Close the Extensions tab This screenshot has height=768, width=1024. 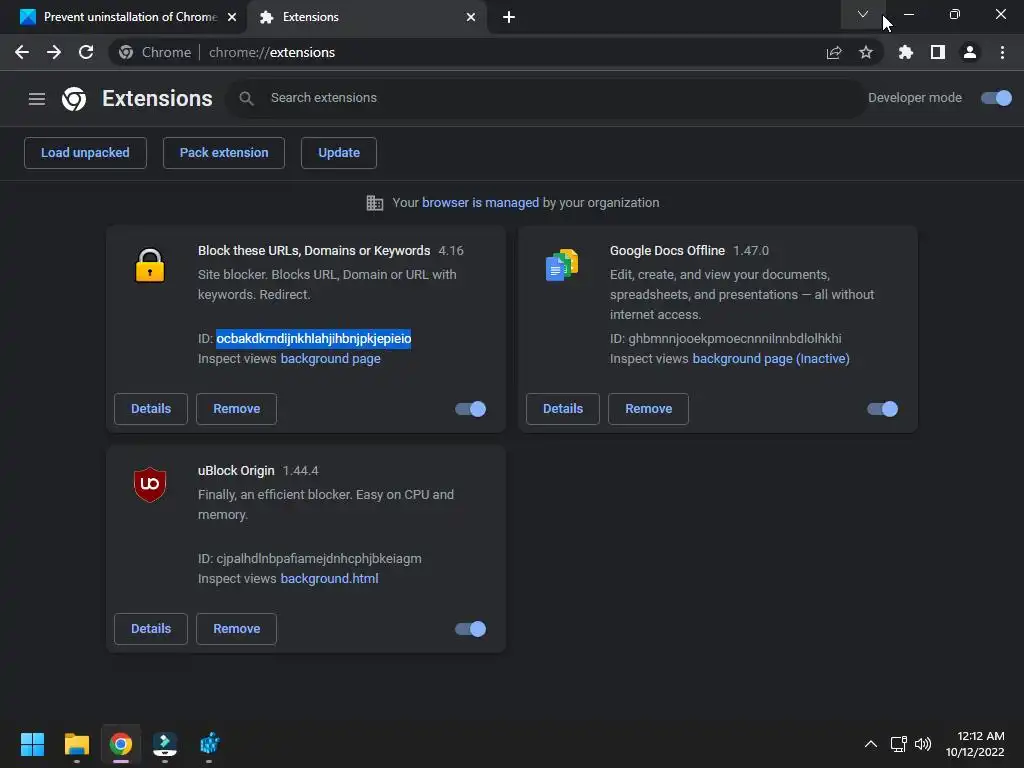[x=471, y=17]
